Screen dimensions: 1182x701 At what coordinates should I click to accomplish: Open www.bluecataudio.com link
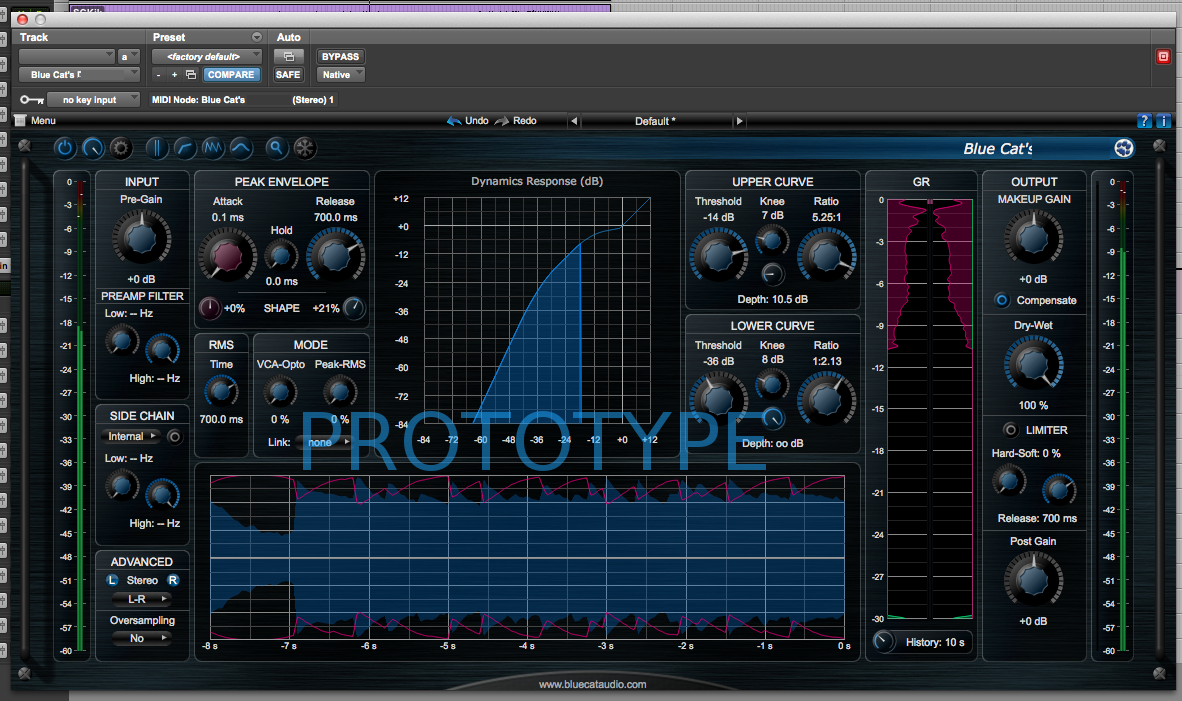click(593, 684)
